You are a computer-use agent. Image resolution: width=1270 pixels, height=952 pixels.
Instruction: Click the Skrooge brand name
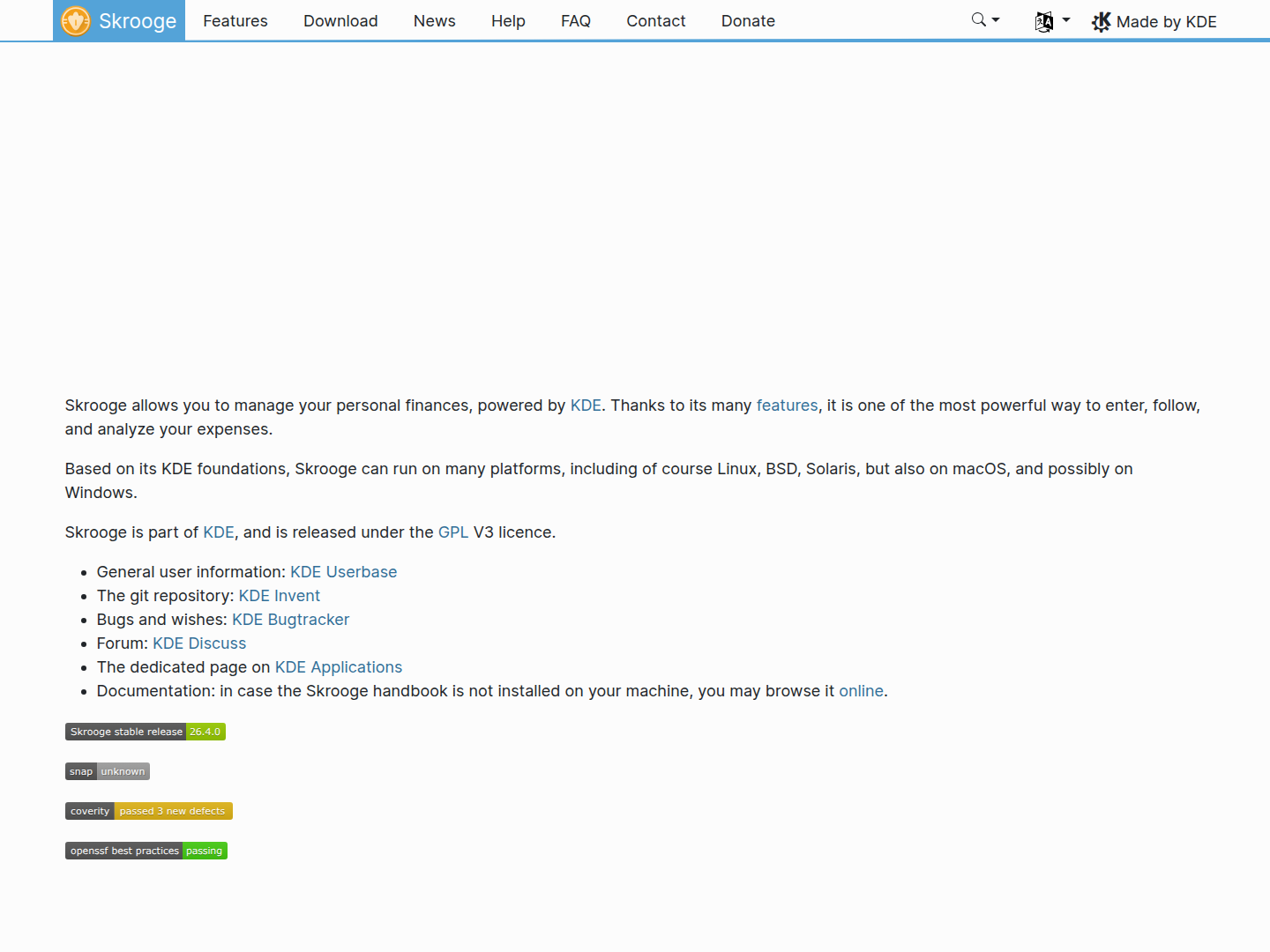pyautogui.click(x=138, y=21)
